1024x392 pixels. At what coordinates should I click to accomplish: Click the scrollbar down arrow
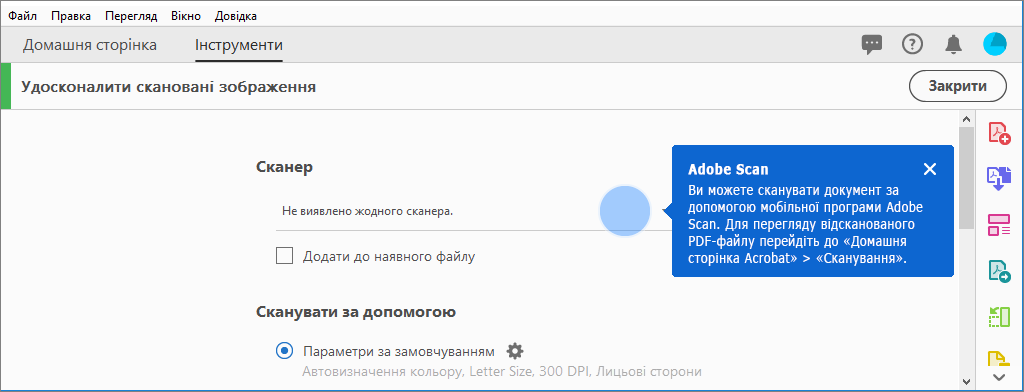pos(966,381)
